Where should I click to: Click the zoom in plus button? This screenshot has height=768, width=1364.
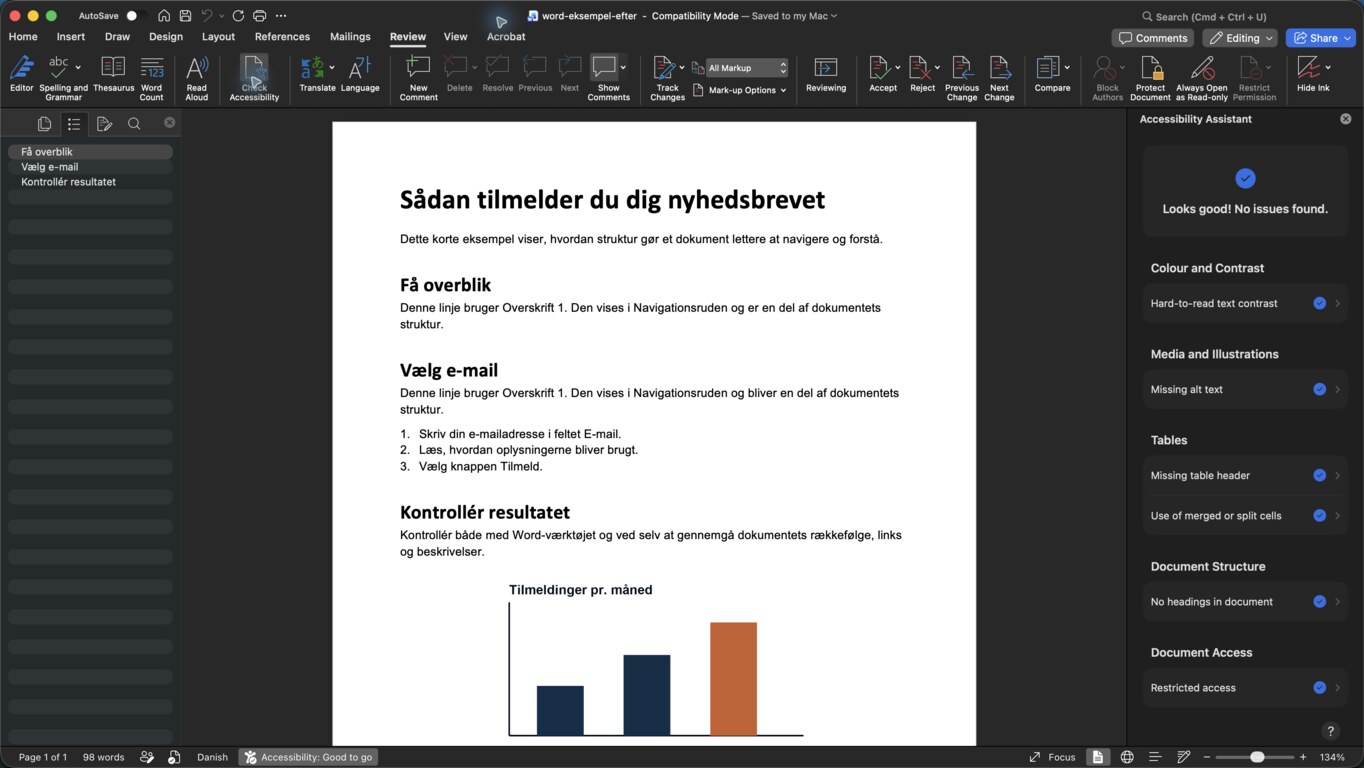click(x=1303, y=757)
